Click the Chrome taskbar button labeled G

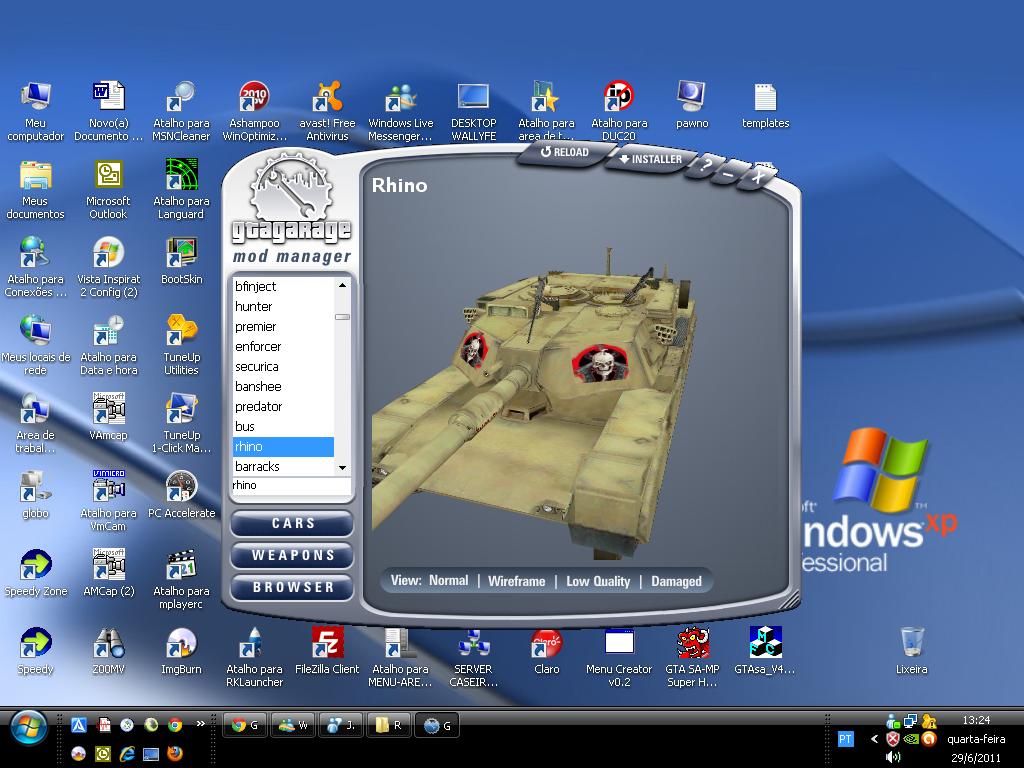pyautogui.click(x=245, y=725)
